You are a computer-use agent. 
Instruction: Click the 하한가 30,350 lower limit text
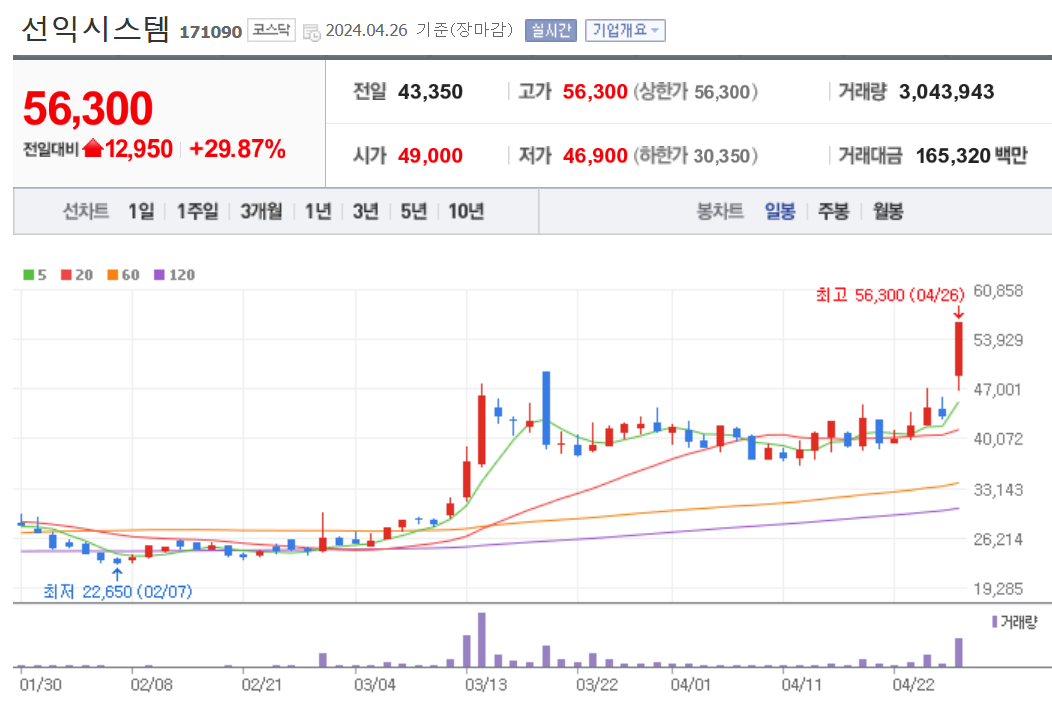696,156
